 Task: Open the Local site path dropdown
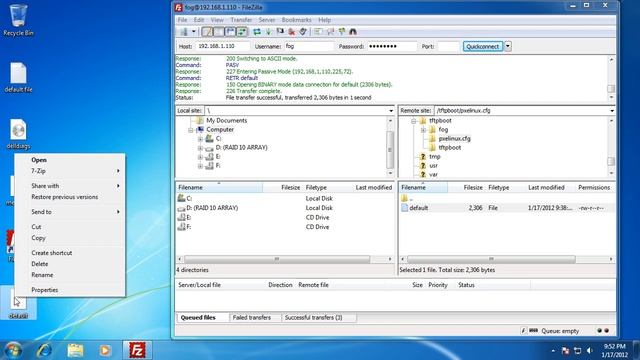(391, 111)
